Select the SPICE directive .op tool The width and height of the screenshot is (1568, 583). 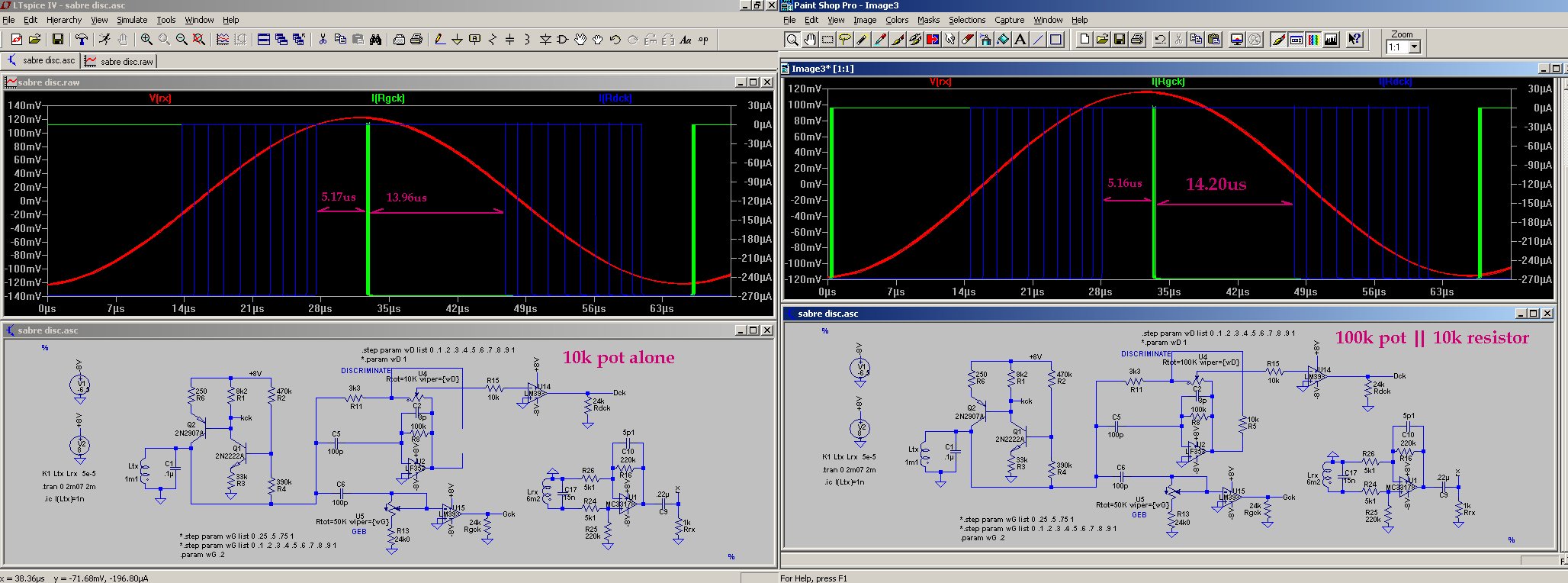[x=703, y=40]
